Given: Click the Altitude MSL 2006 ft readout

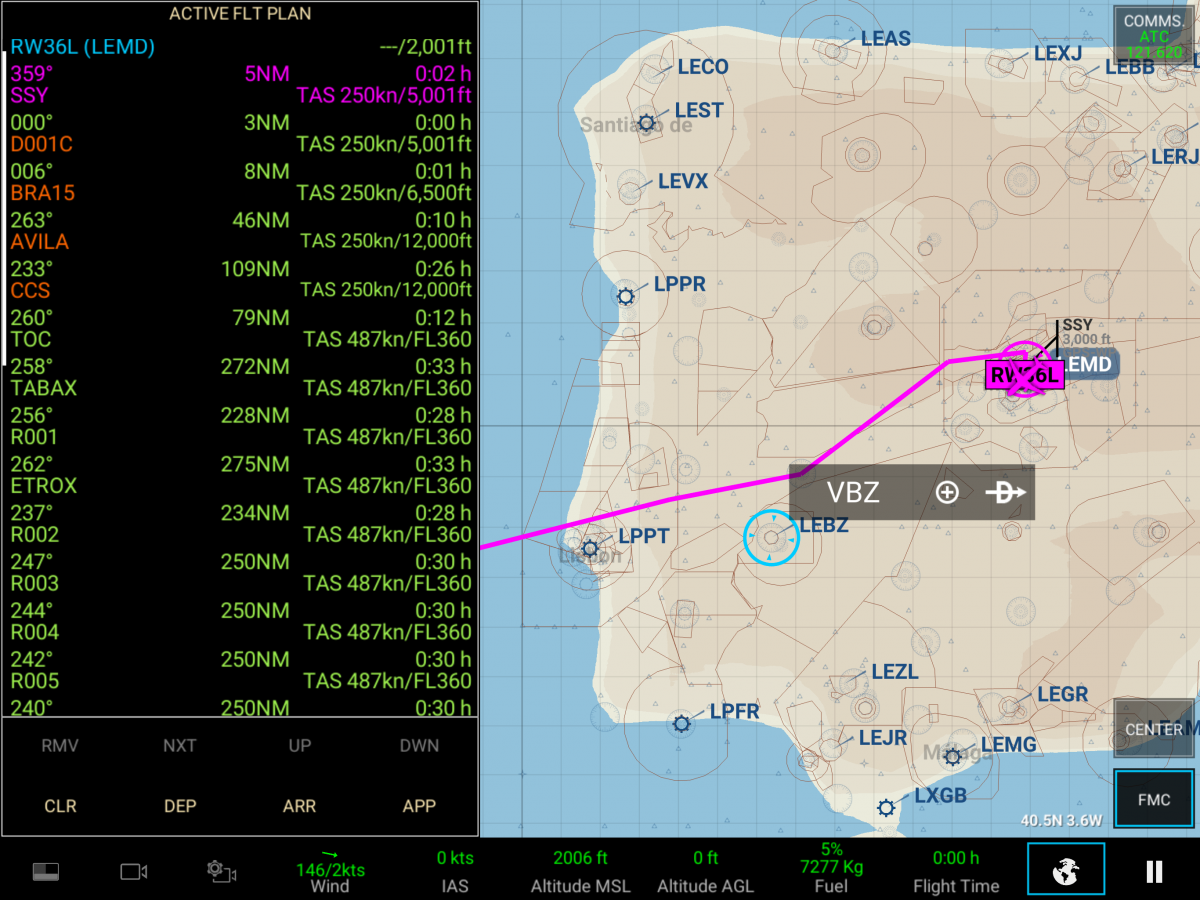Looking at the screenshot, I should (580, 871).
